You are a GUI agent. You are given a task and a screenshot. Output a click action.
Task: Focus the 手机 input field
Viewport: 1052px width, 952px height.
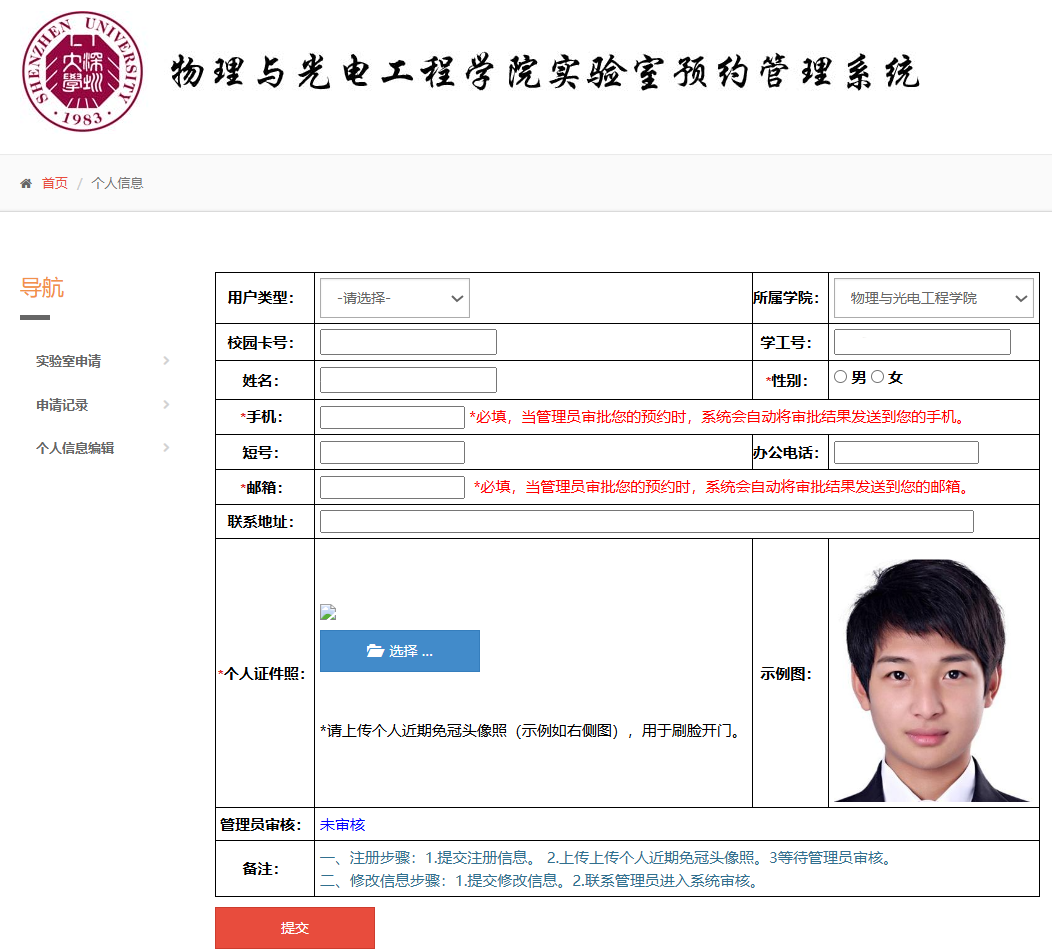click(392, 417)
